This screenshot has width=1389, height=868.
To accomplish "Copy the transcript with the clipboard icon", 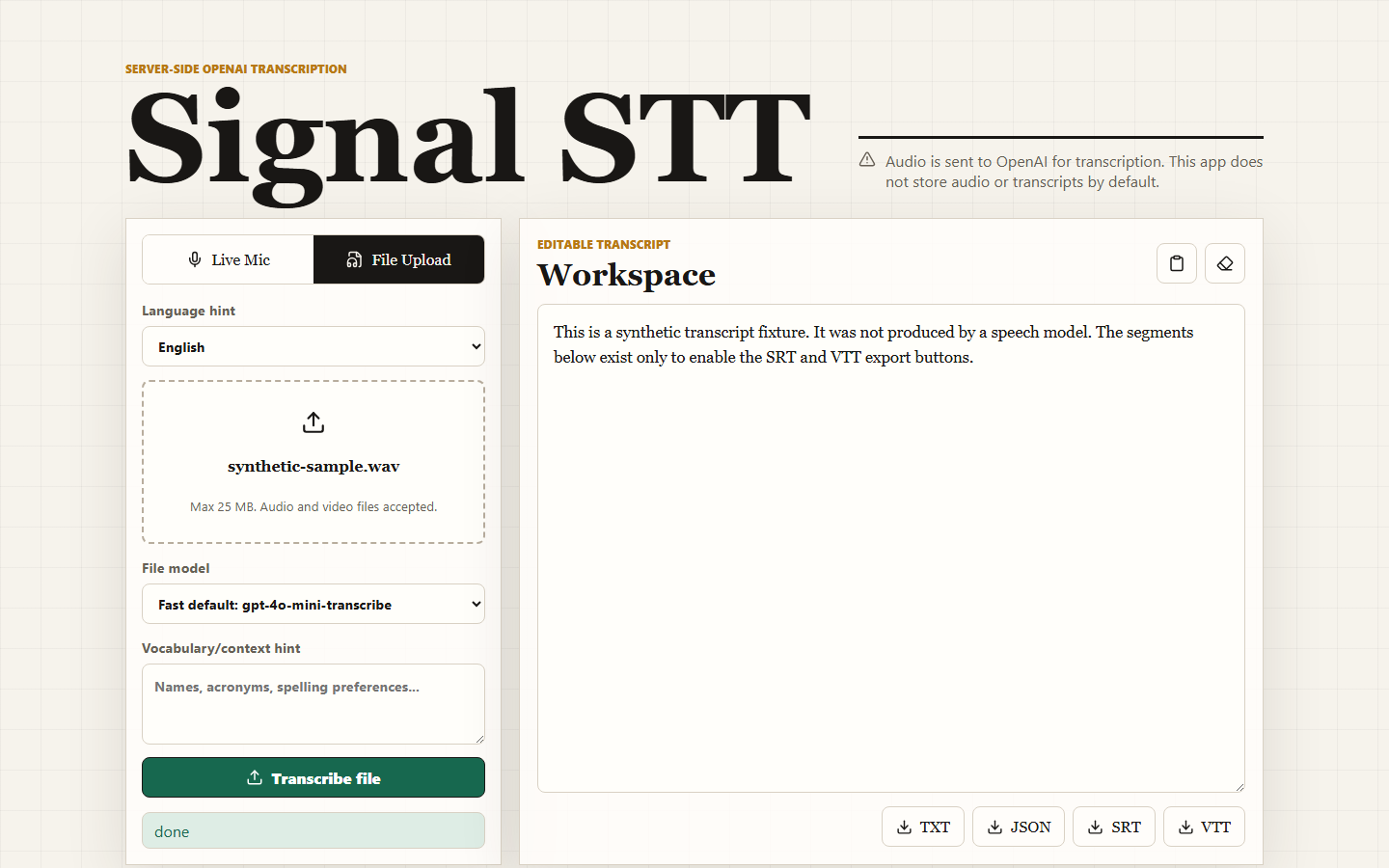I will coord(1177,263).
